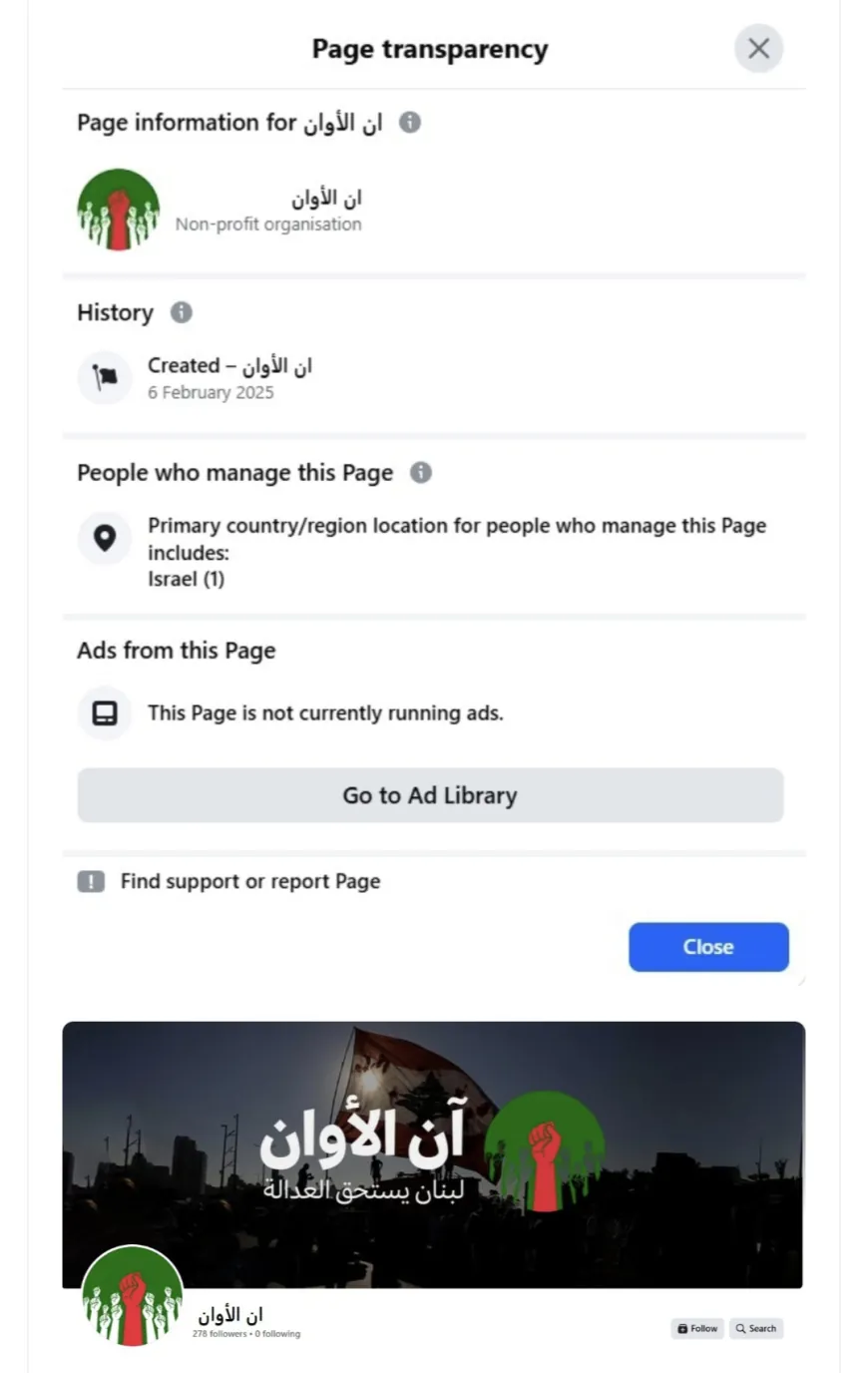This screenshot has height=1373, width=868.
Task: Click the Search button on the page
Action: pyautogui.click(x=756, y=1328)
